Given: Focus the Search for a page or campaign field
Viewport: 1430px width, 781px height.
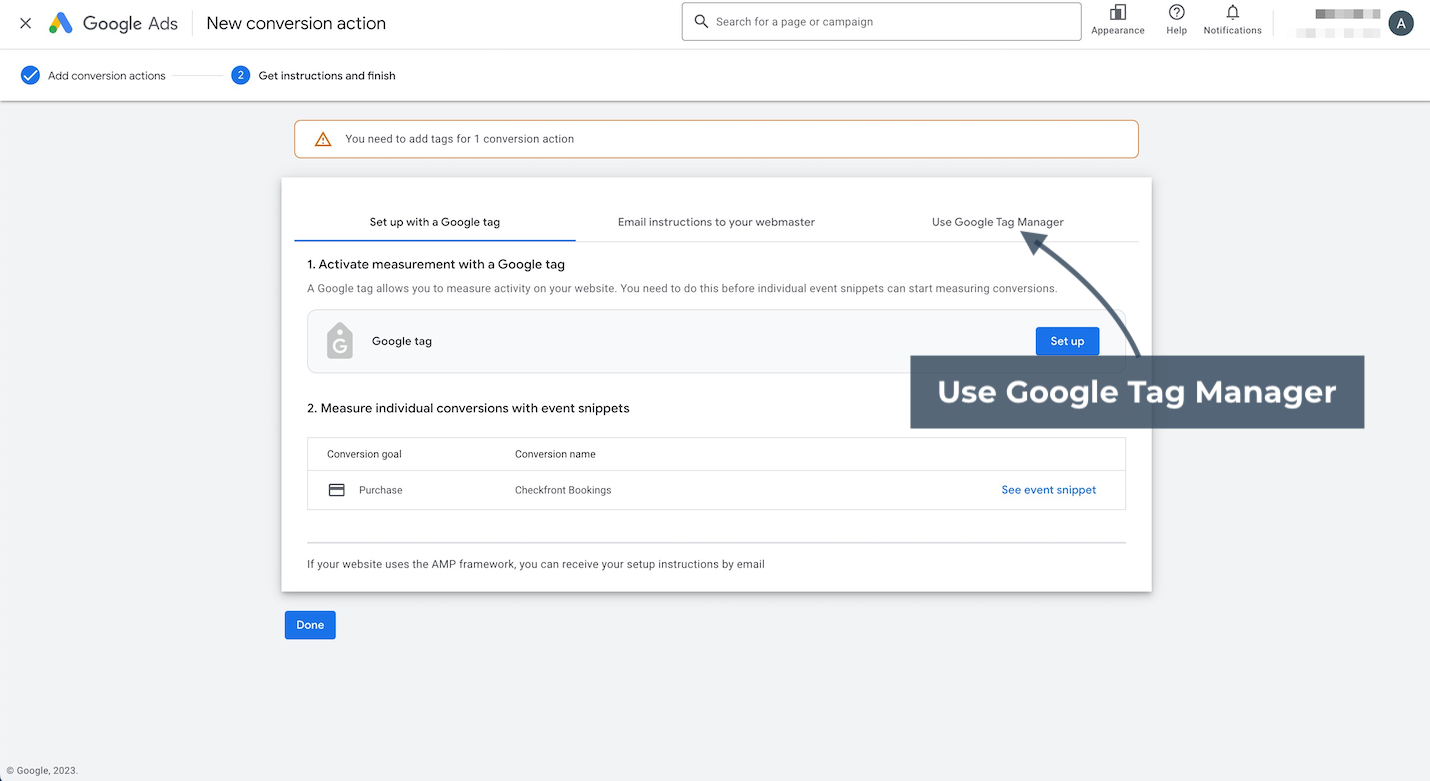Looking at the screenshot, I should coord(881,22).
